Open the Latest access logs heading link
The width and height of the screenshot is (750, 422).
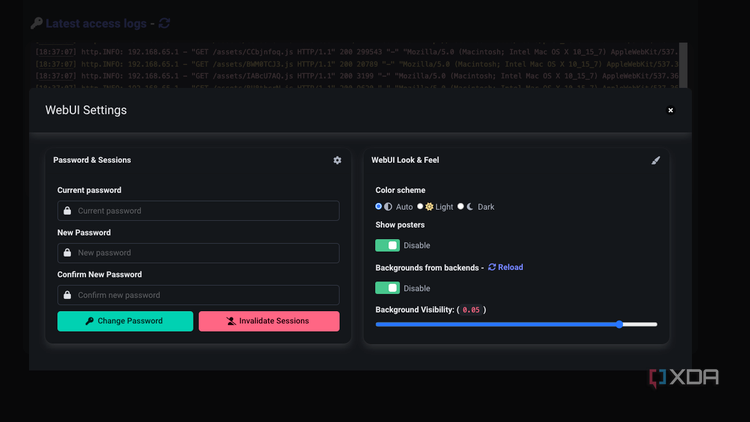point(96,23)
